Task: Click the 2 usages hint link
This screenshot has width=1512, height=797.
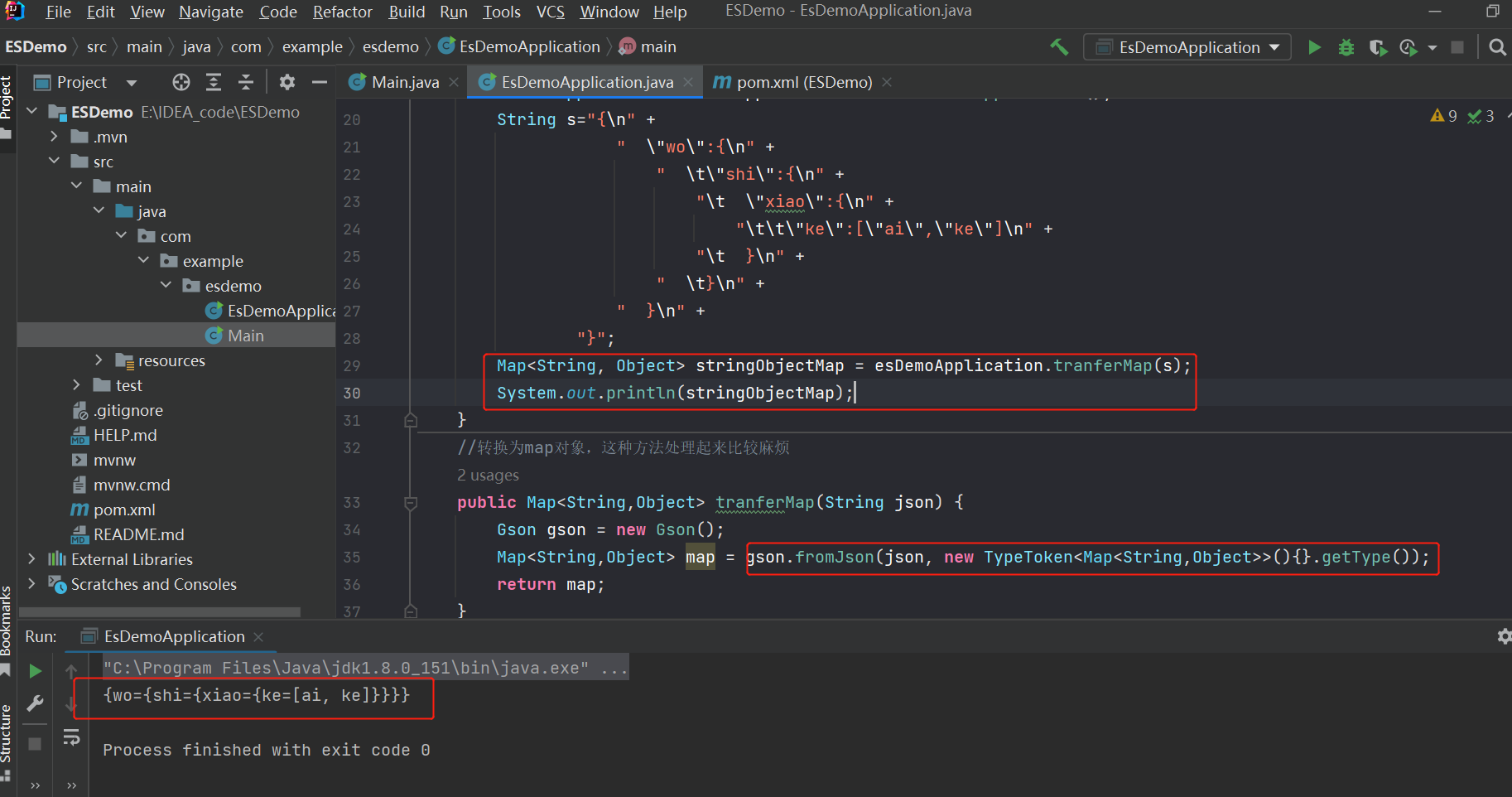Action: click(x=488, y=475)
